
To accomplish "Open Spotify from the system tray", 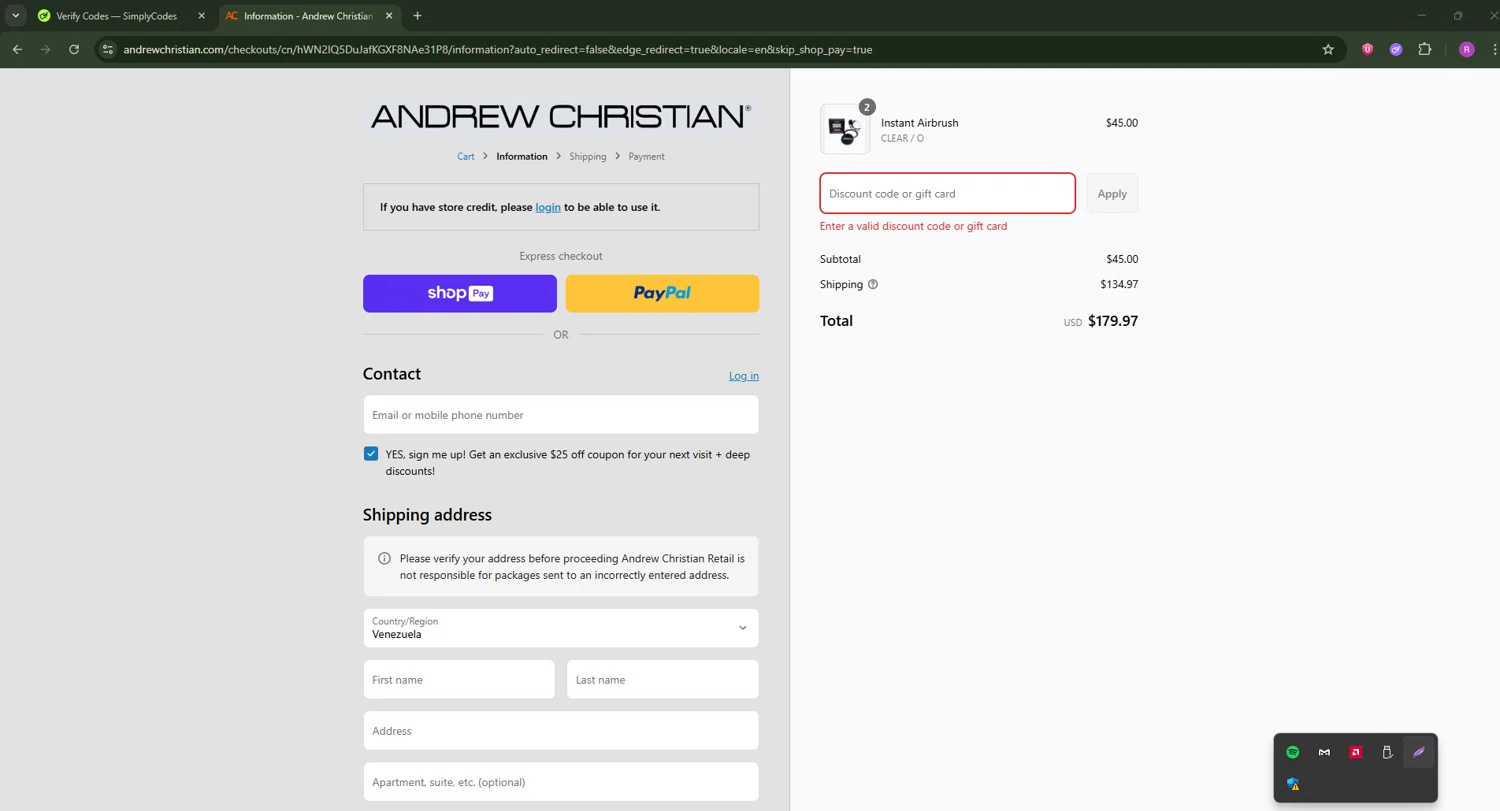I will [1293, 752].
